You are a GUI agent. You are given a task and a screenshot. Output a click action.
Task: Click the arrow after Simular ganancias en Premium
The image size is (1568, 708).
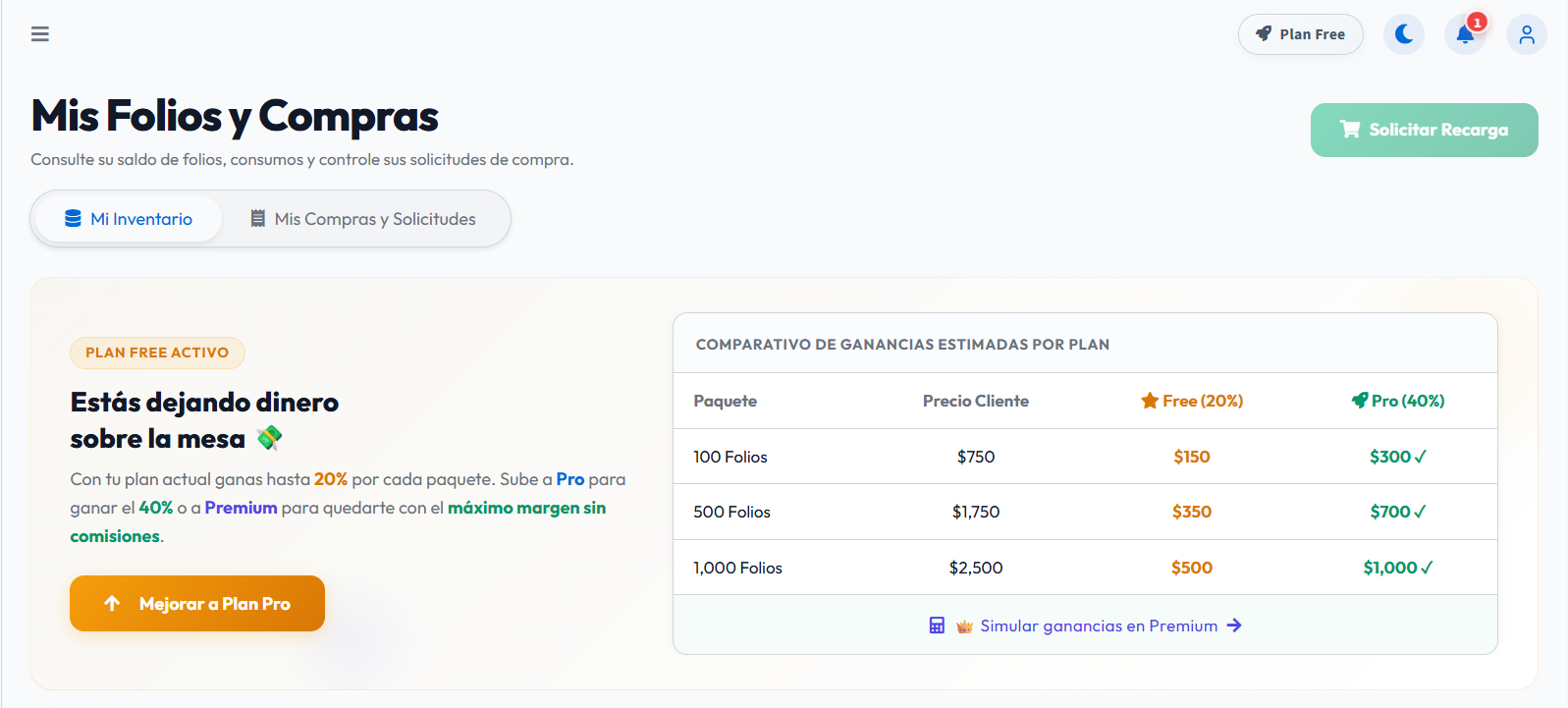tap(1235, 626)
